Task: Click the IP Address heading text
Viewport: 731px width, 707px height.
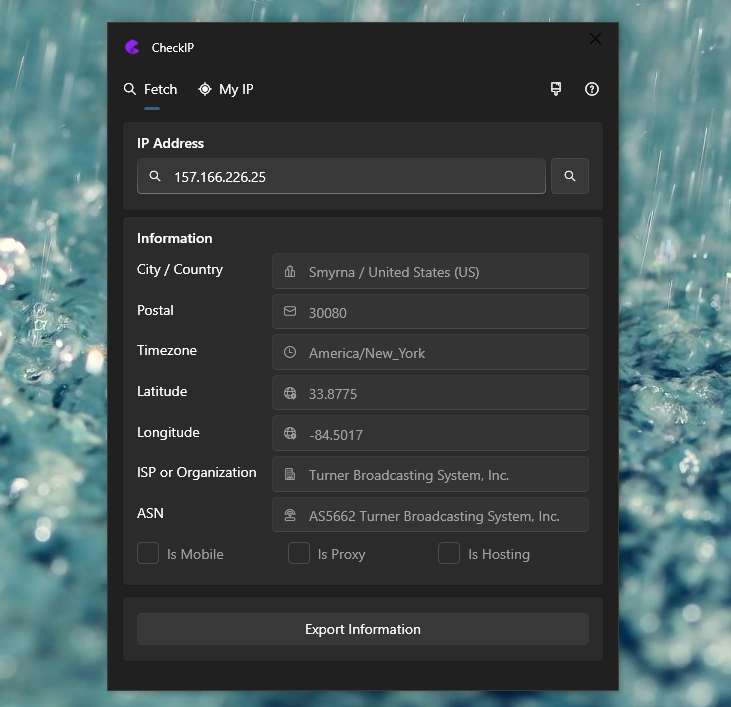Action: pos(170,144)
